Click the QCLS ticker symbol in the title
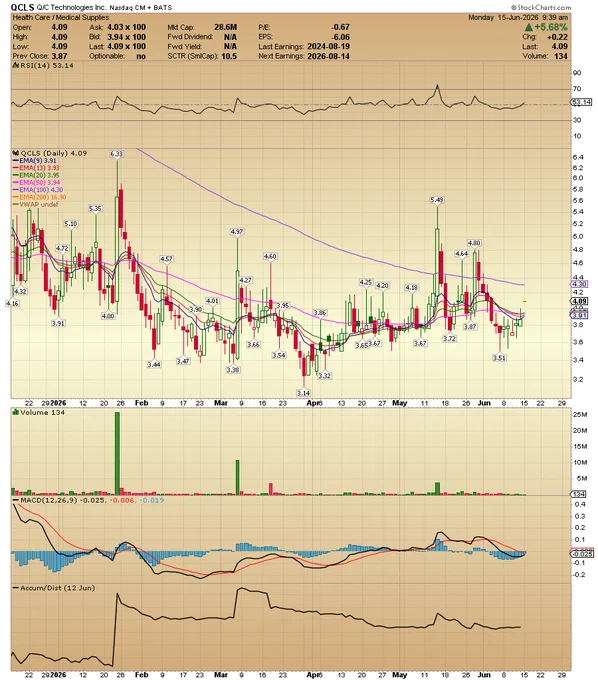 pos(23,7)
